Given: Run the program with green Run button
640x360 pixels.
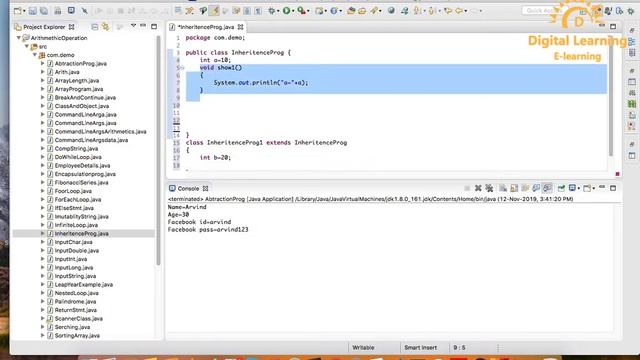Looking at the screenshot, I should click(x=287, y=11).
